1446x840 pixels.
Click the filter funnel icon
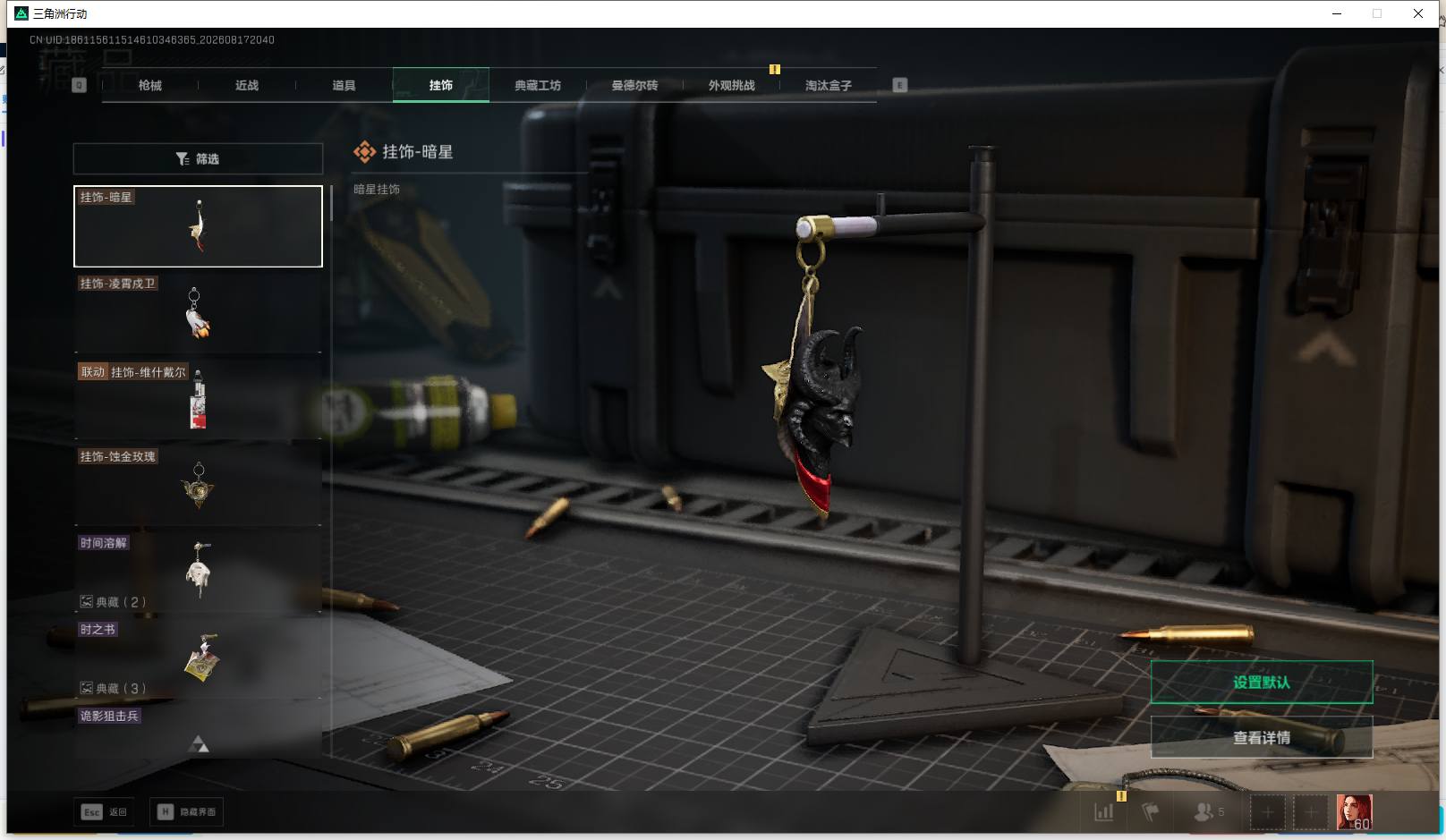[x=183, y=158]
